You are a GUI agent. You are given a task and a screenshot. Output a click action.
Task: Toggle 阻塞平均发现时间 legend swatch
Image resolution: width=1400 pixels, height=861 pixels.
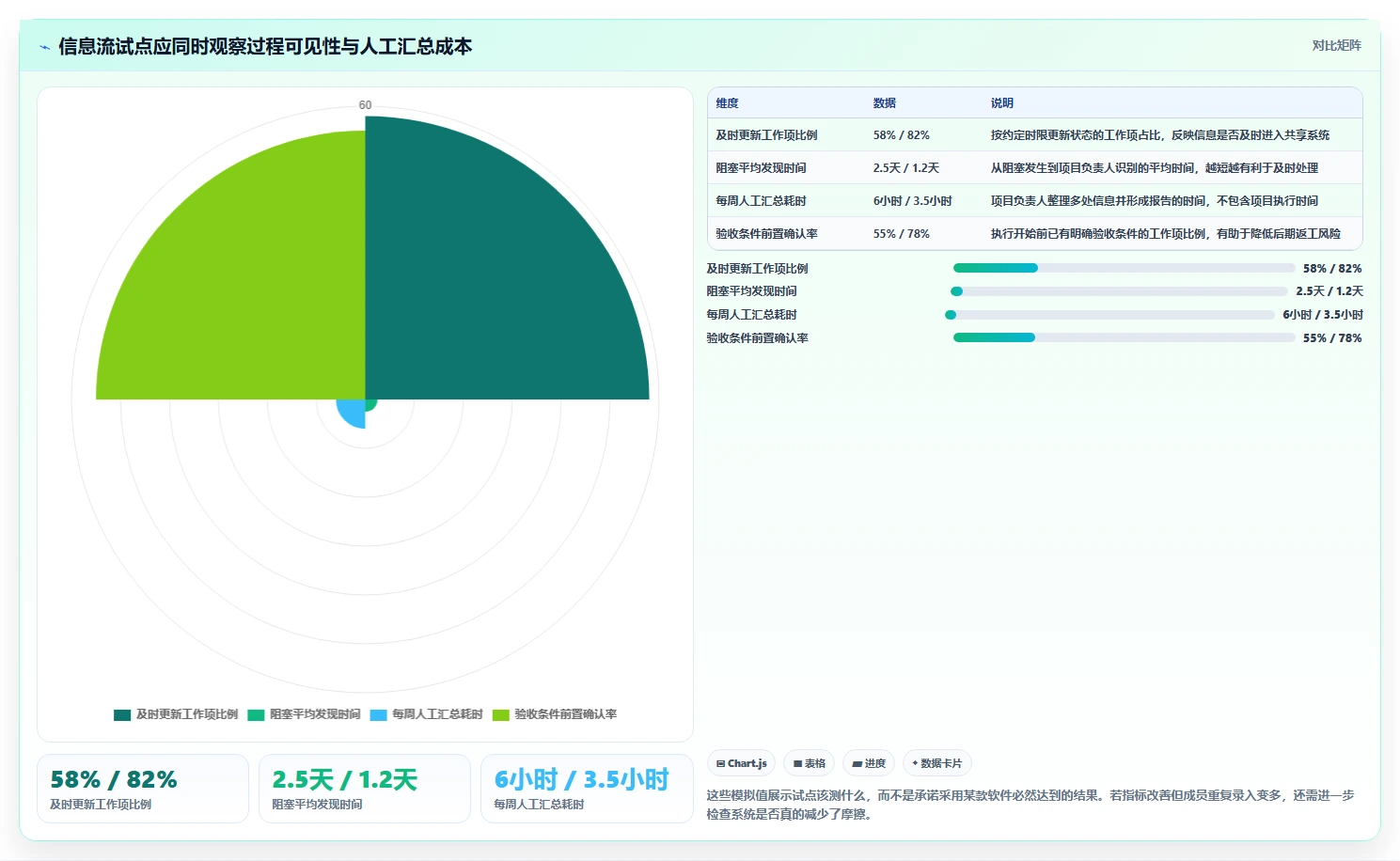(256, 714)
